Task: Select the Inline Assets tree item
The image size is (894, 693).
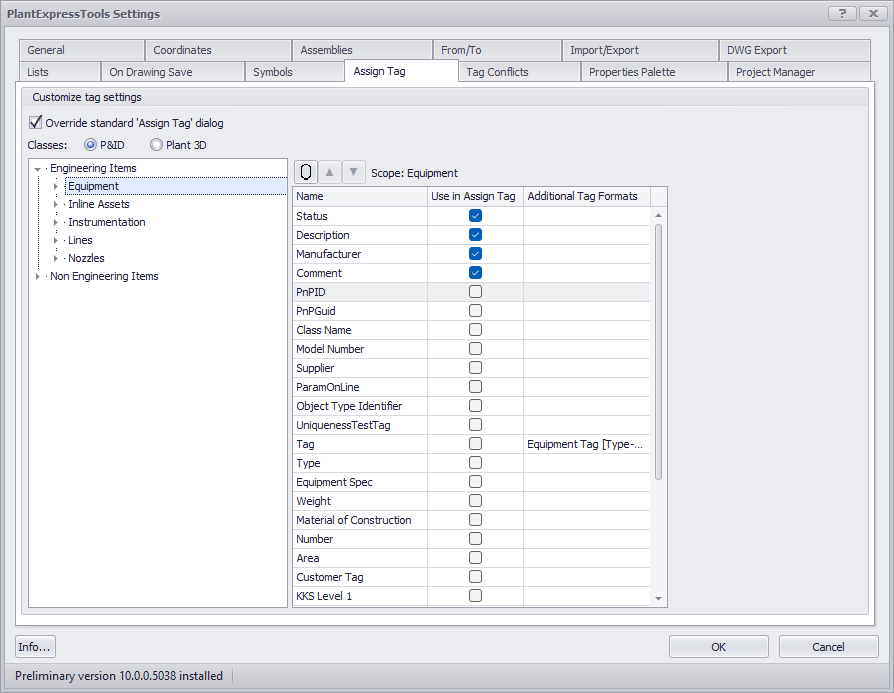Action: pos(99,204)
